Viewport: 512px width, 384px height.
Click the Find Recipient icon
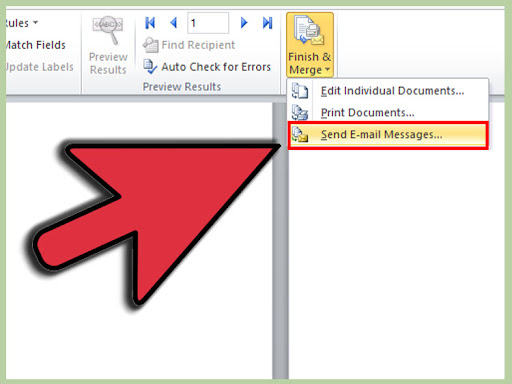tap(151, 45)
